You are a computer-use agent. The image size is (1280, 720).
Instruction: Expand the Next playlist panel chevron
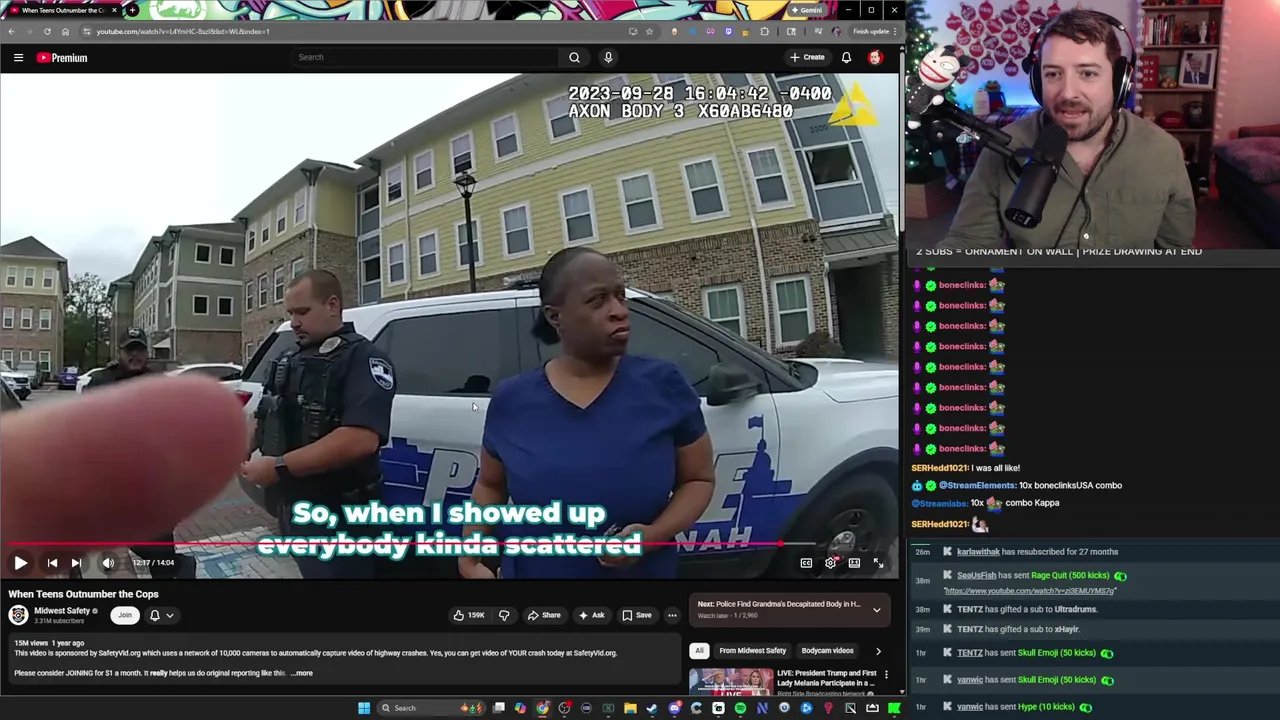pos(877,610)
